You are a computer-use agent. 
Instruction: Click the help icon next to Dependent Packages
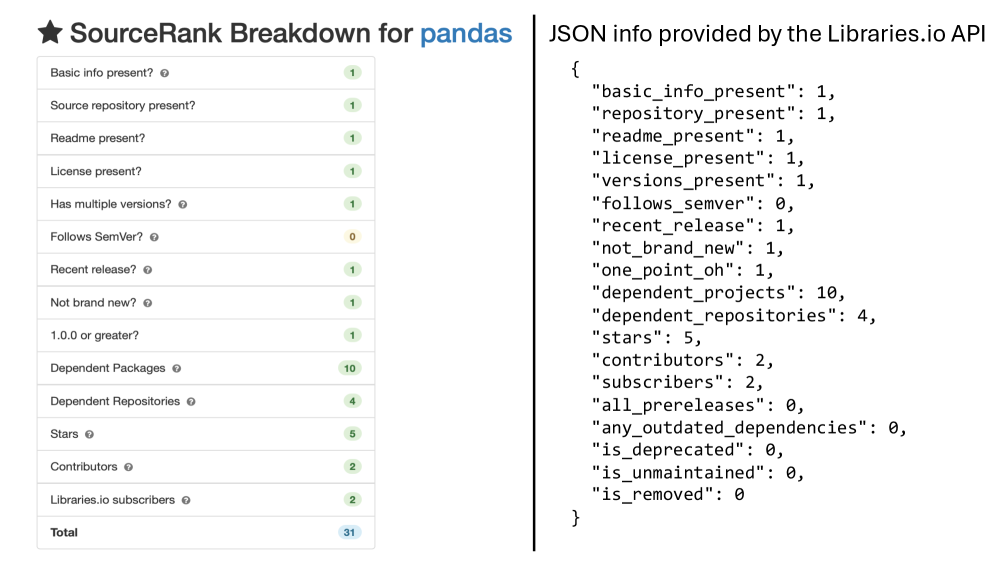(x=177, y=368)
